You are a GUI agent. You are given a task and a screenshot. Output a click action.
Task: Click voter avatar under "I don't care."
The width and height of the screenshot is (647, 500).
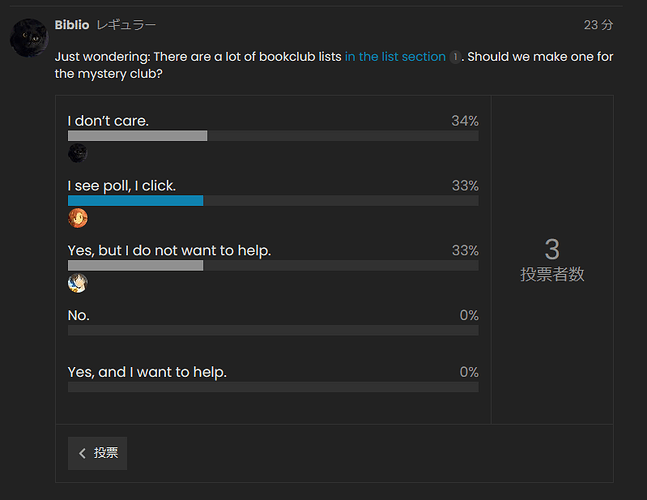[77, 153]
